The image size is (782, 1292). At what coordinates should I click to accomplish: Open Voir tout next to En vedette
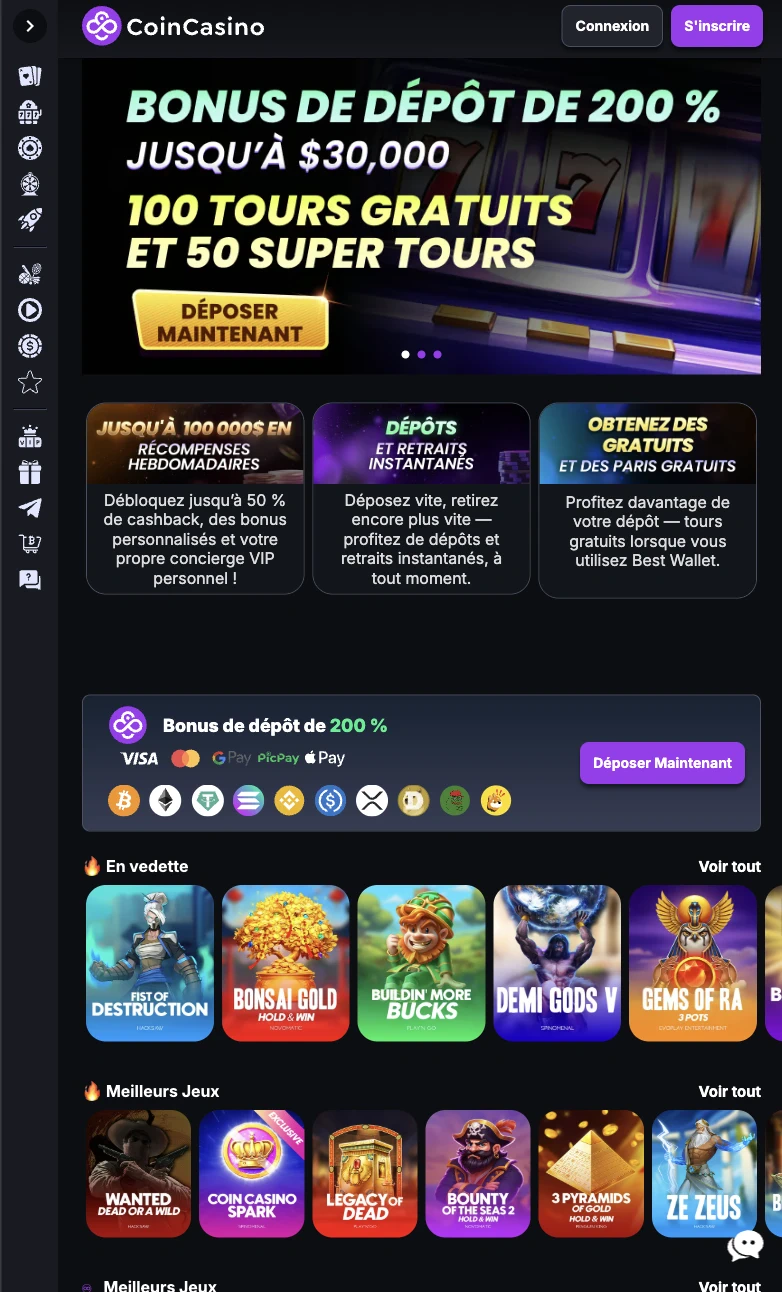(x=730, y=866)
